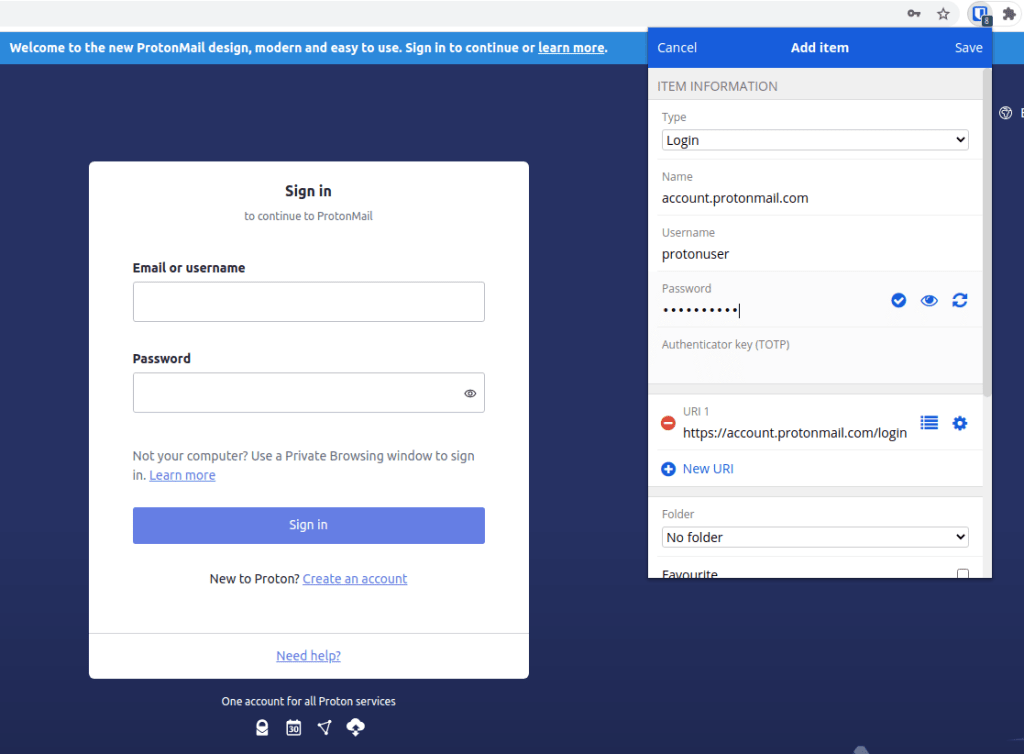Open the ProtonVPN icon in footer
Image resolution: width=1024 pixels, height=754 pixels.
tap(325, 727)
